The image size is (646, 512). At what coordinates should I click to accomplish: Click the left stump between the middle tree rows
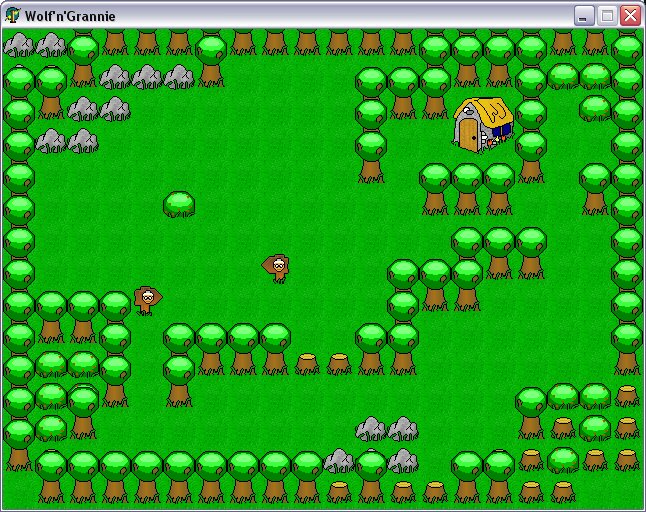(307, 364)
